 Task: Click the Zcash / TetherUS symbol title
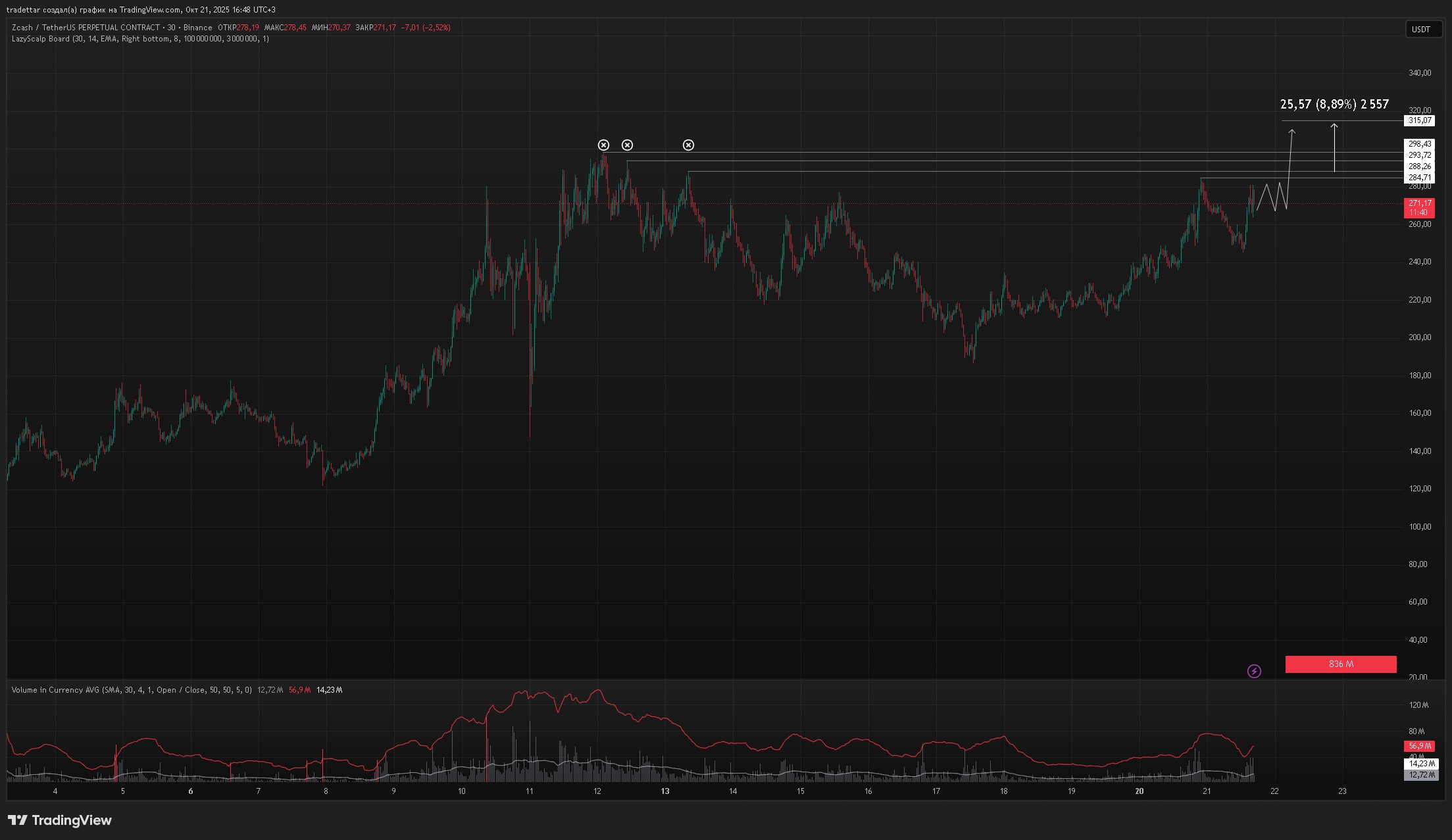pos(86,28)
